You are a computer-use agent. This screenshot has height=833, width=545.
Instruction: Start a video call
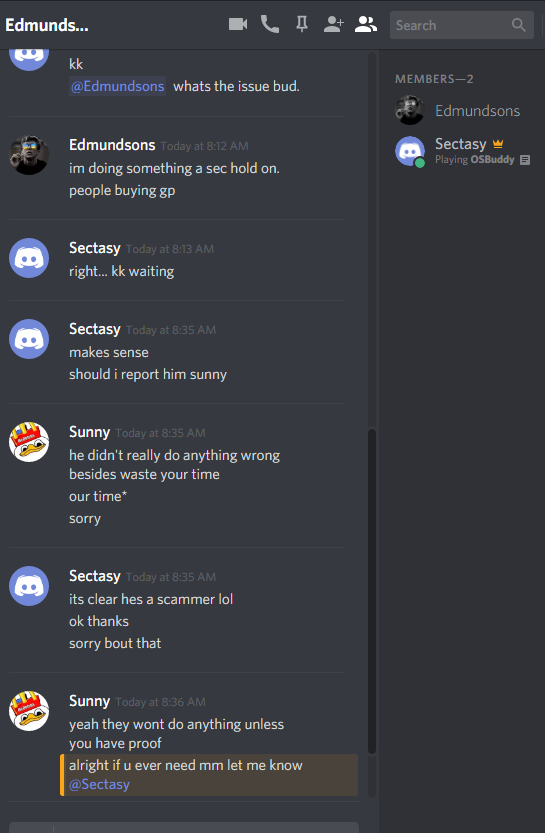pos(238,24)
